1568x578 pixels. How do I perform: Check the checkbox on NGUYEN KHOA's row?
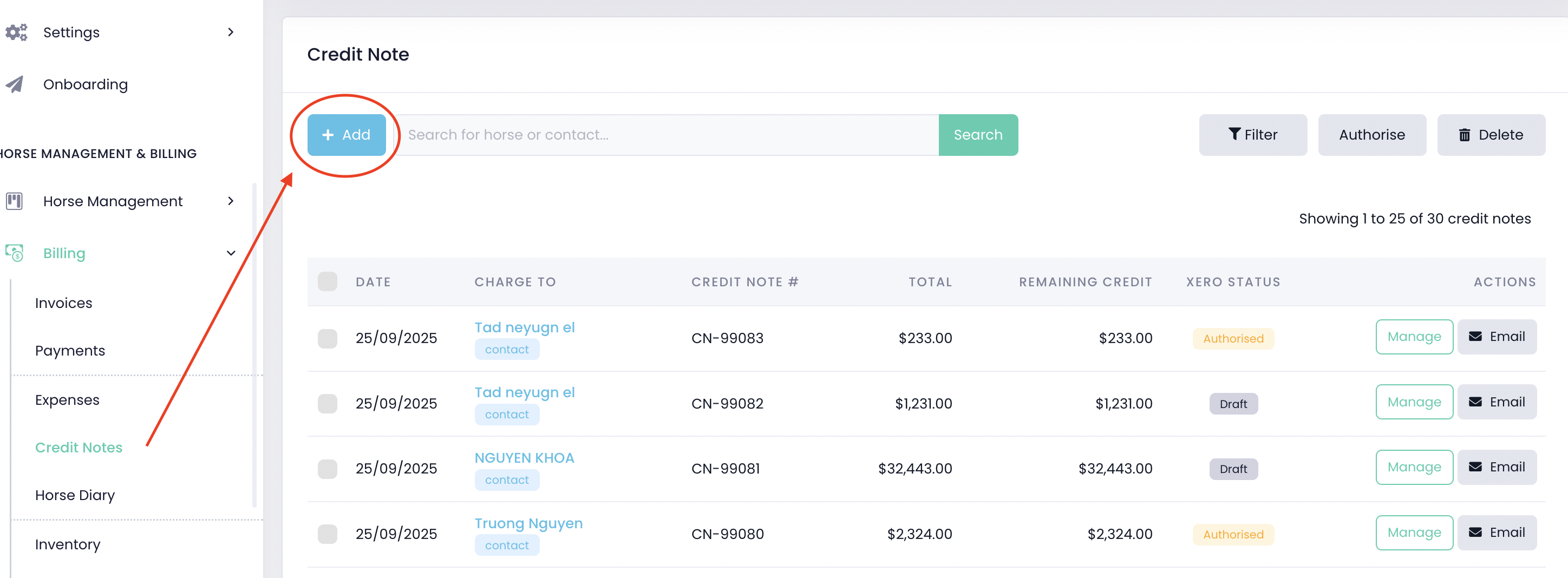(328, 469)
